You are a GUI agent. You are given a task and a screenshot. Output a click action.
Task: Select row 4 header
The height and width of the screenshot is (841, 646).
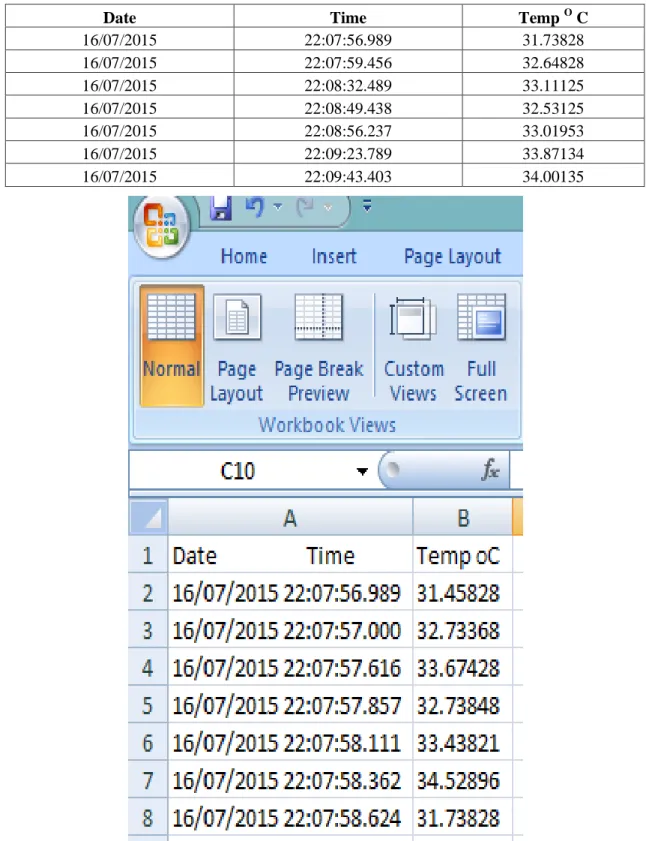coord(148,668)
